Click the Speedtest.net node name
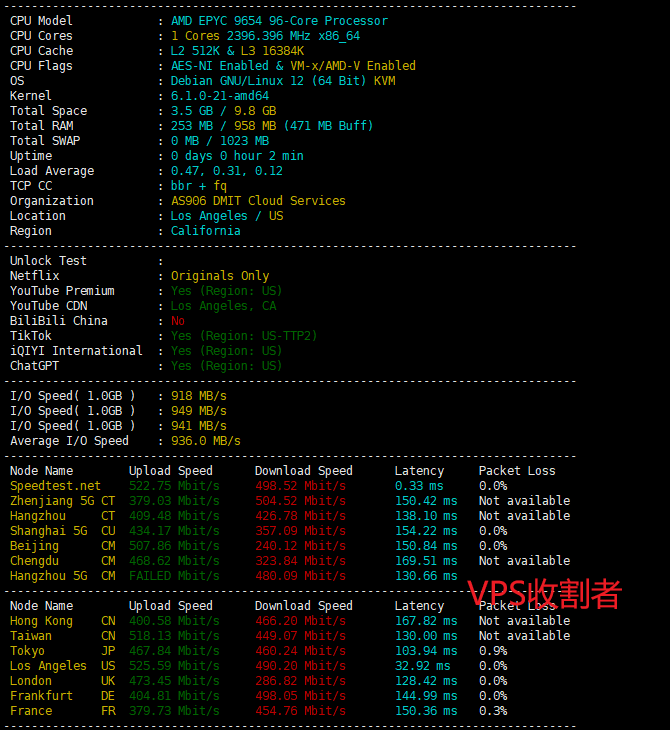The height and width of the screenshot is (730, 670). [x=55, y=486]
